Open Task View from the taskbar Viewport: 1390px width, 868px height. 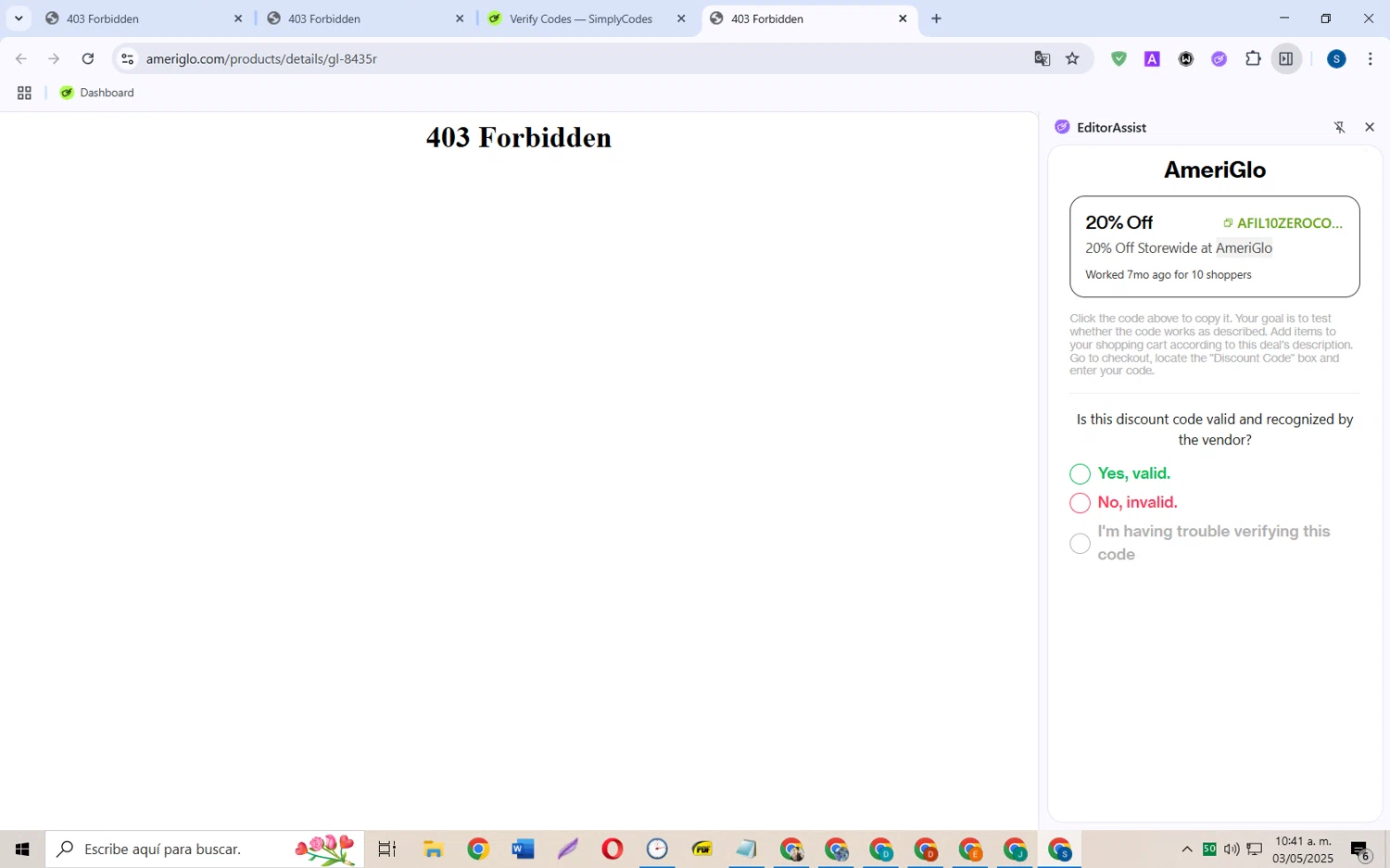pos(387,849)
